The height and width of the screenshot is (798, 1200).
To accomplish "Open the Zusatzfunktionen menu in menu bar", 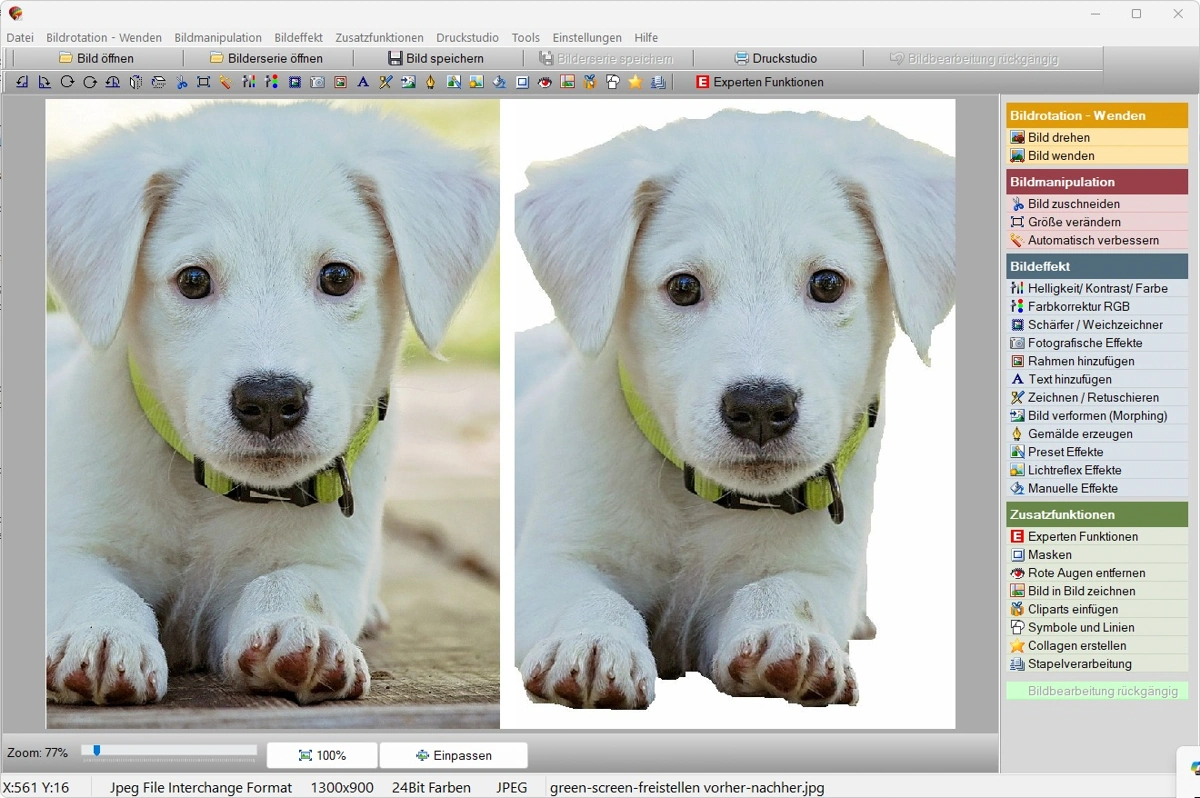I will [379, 37].
